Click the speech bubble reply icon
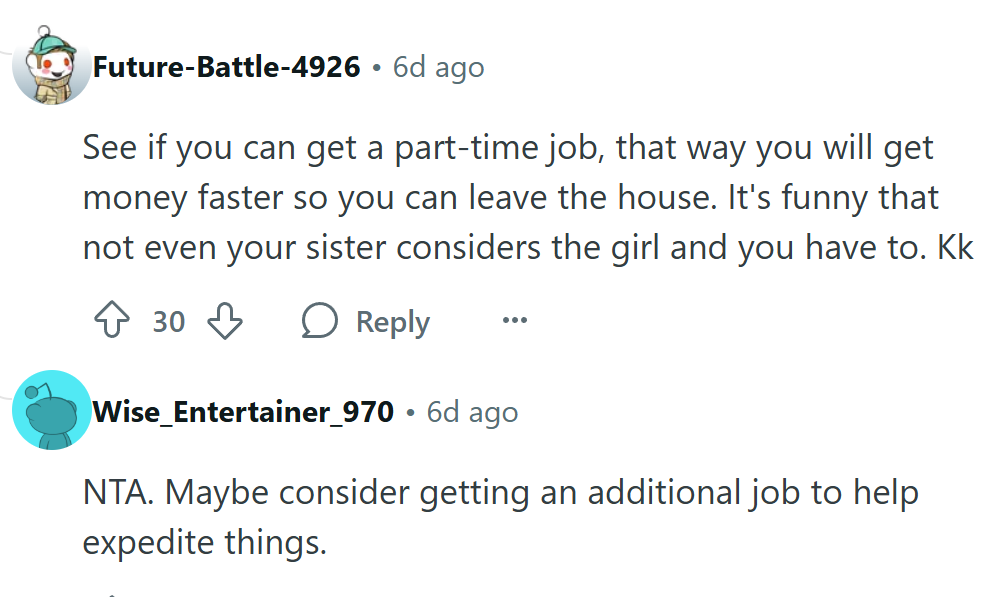Image resolution: width=985 pixels, height=597 pixels. coord(321,320)
